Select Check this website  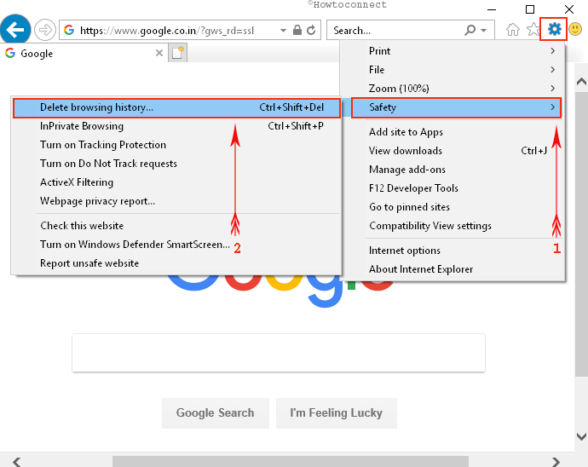177,225
